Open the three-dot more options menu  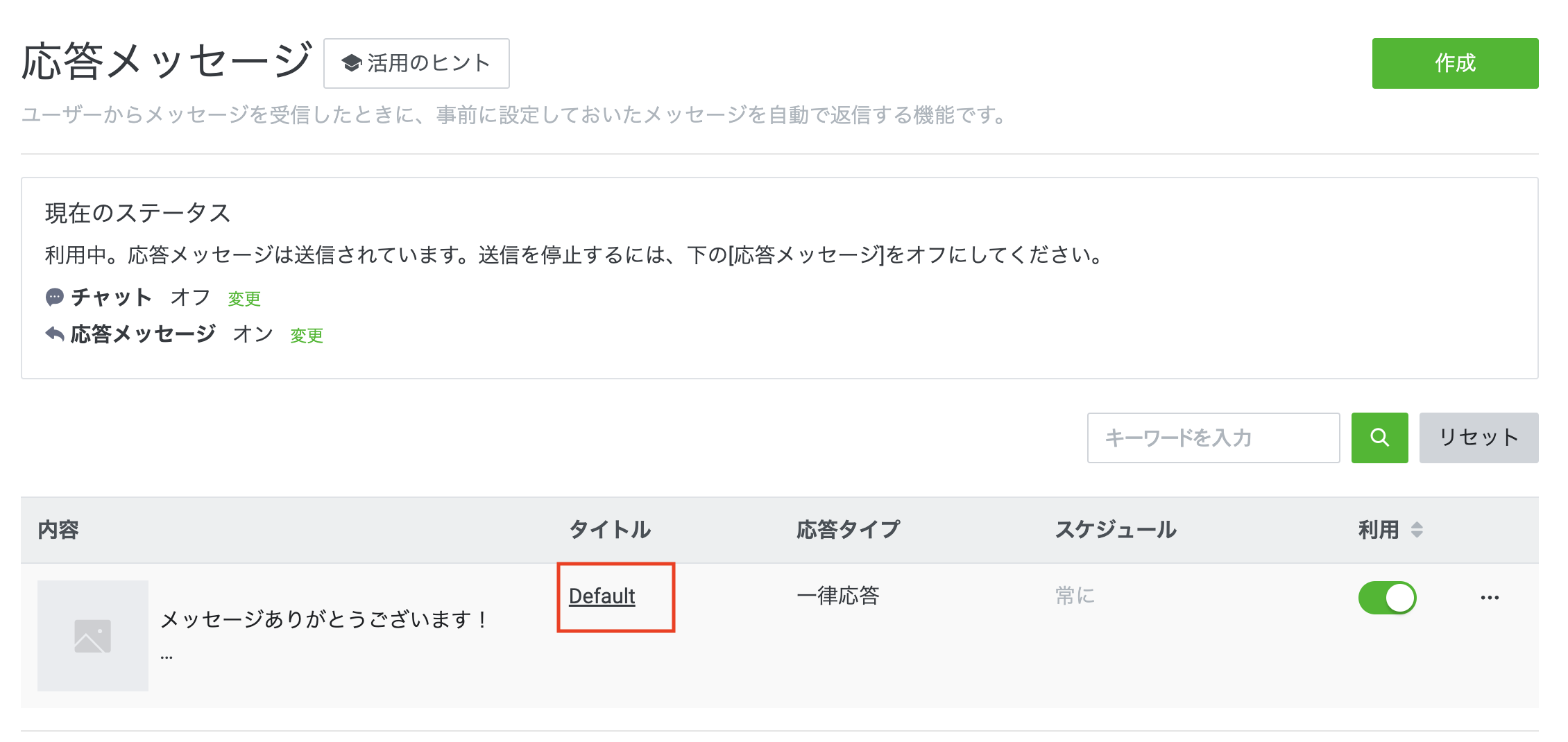(1489, 598)
